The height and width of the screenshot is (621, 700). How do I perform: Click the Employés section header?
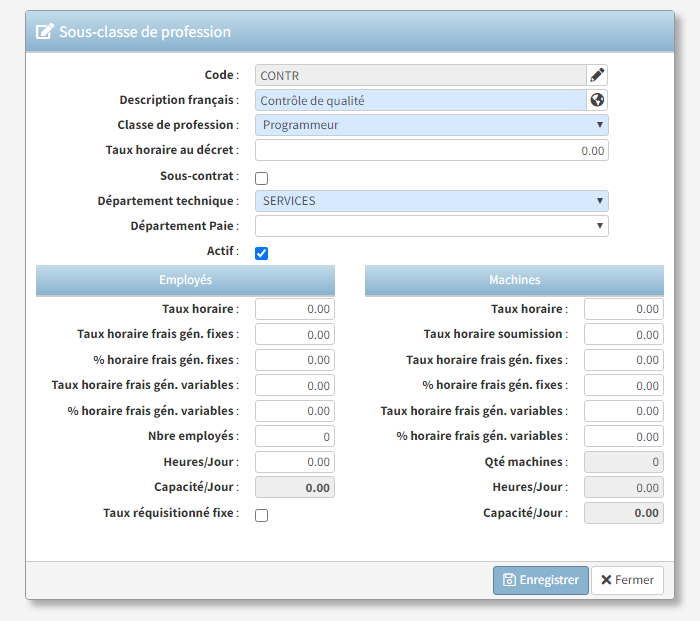coord(185,280)
